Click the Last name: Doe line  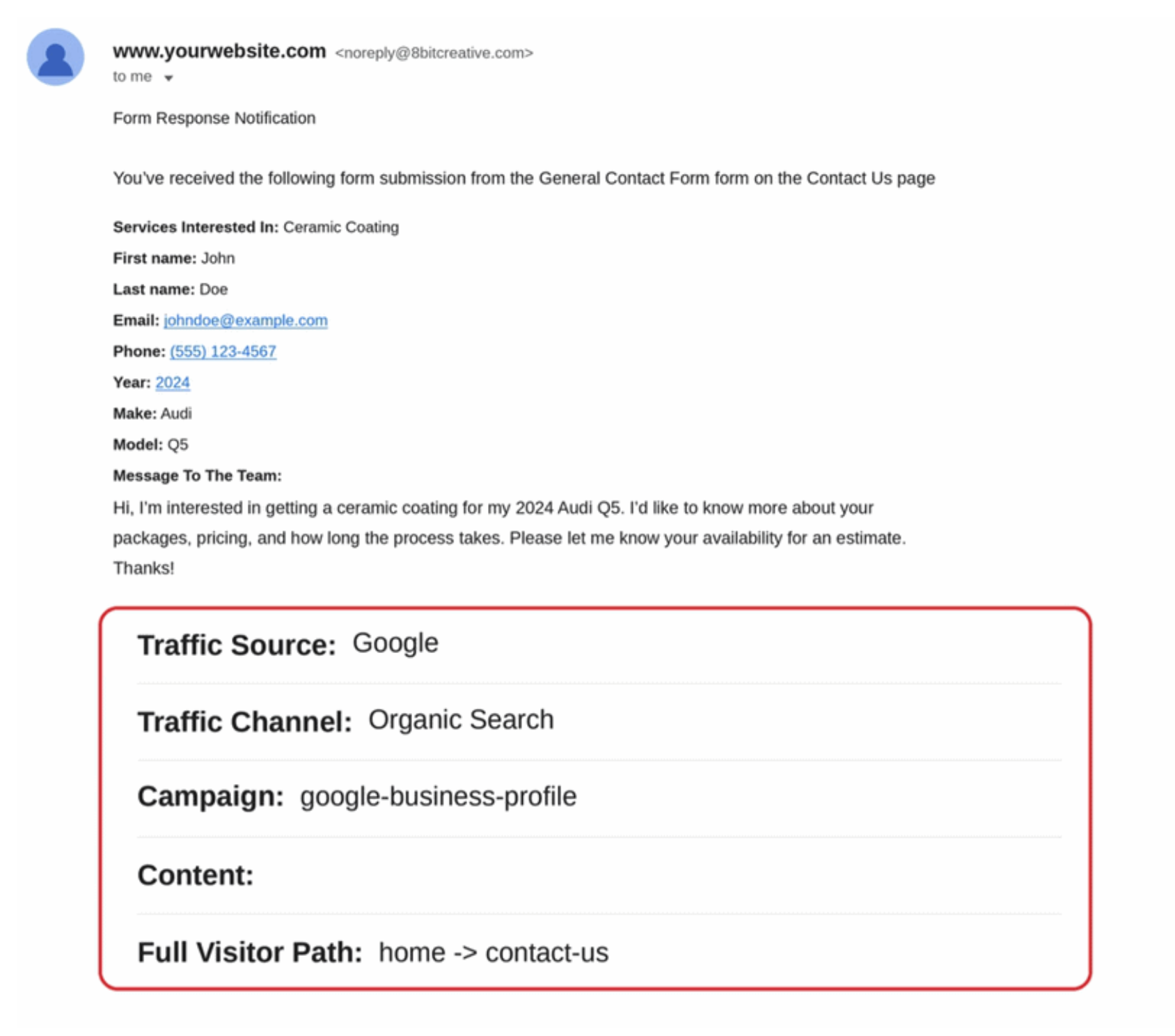[x=171, y=289]
